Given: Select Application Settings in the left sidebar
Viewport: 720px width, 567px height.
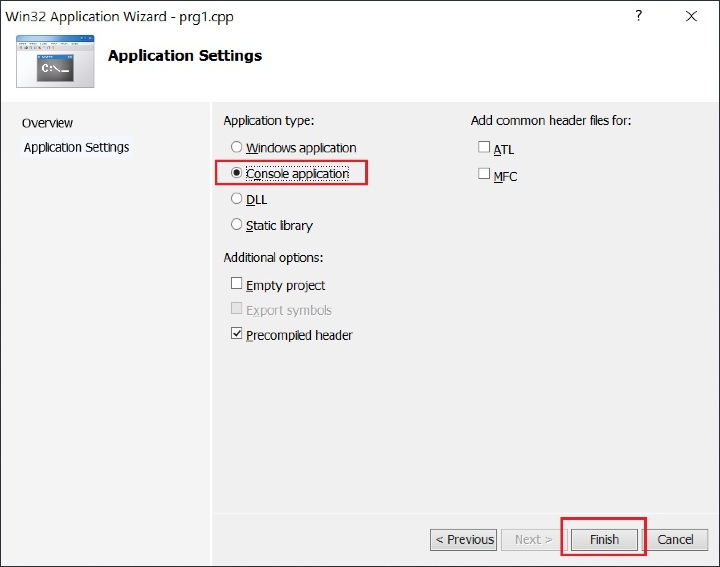Looking at the screenshot, I should click(x=76, y=147).
